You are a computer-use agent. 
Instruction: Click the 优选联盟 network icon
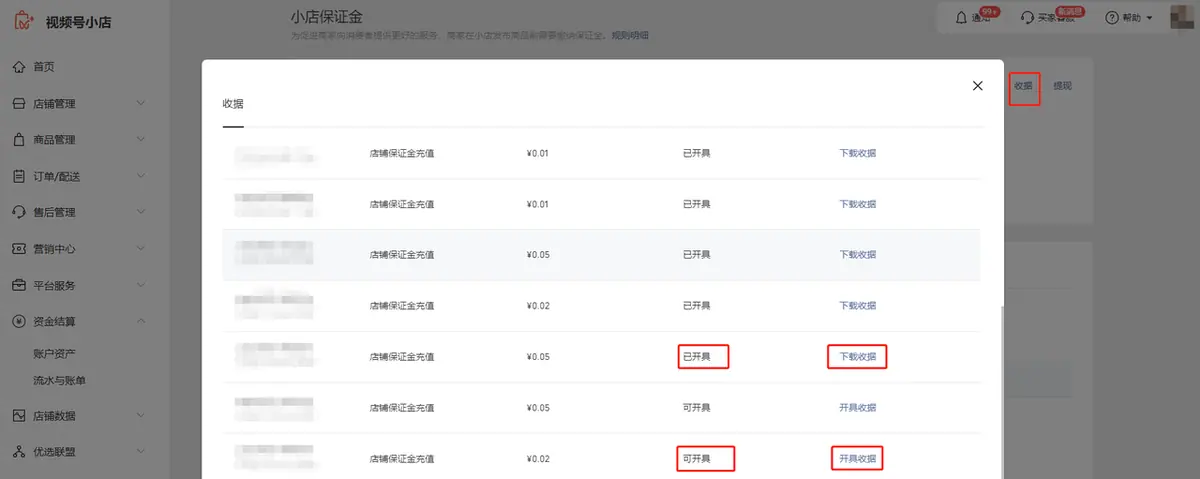19,452
